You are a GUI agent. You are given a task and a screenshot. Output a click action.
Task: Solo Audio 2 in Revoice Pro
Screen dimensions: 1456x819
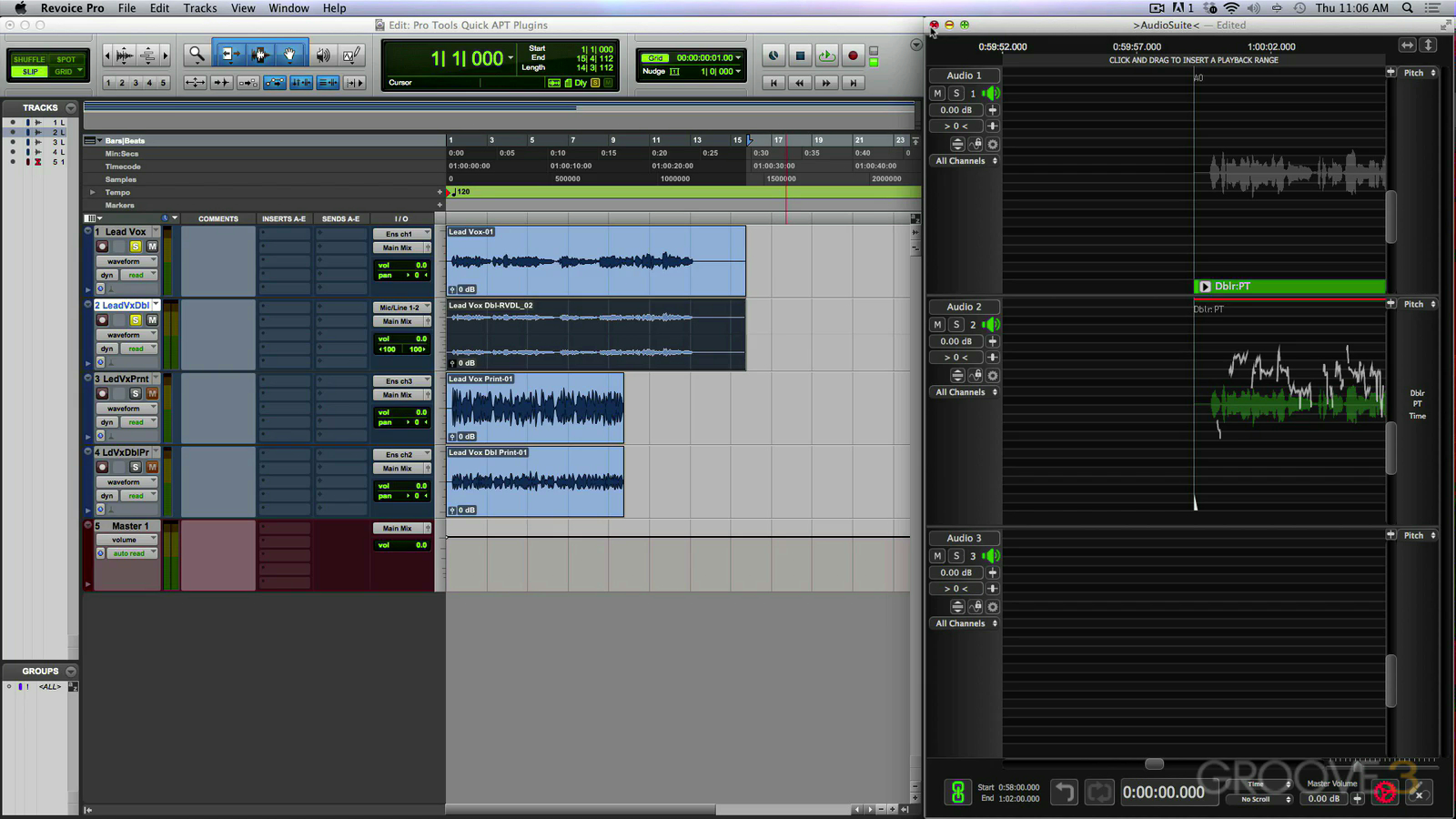coord(956,325)
